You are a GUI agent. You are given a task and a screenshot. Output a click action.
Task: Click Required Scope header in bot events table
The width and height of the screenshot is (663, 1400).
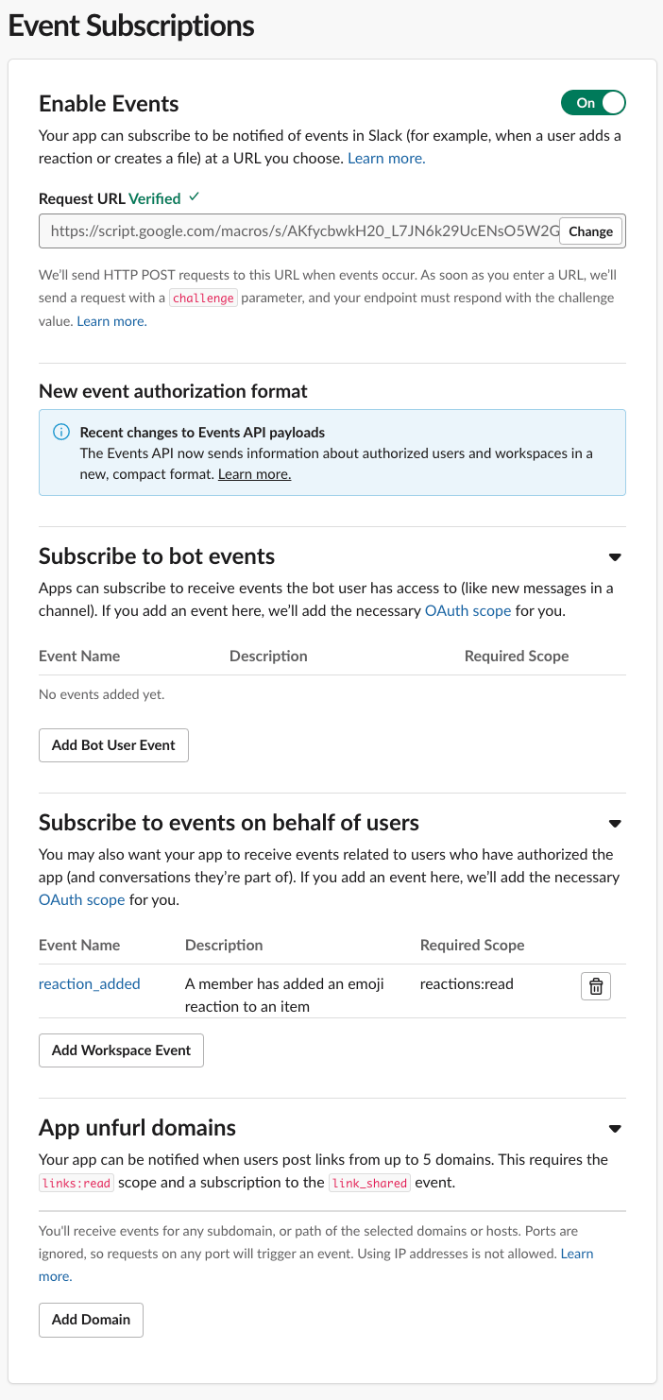pyautogui.click(x=516, y=656)
